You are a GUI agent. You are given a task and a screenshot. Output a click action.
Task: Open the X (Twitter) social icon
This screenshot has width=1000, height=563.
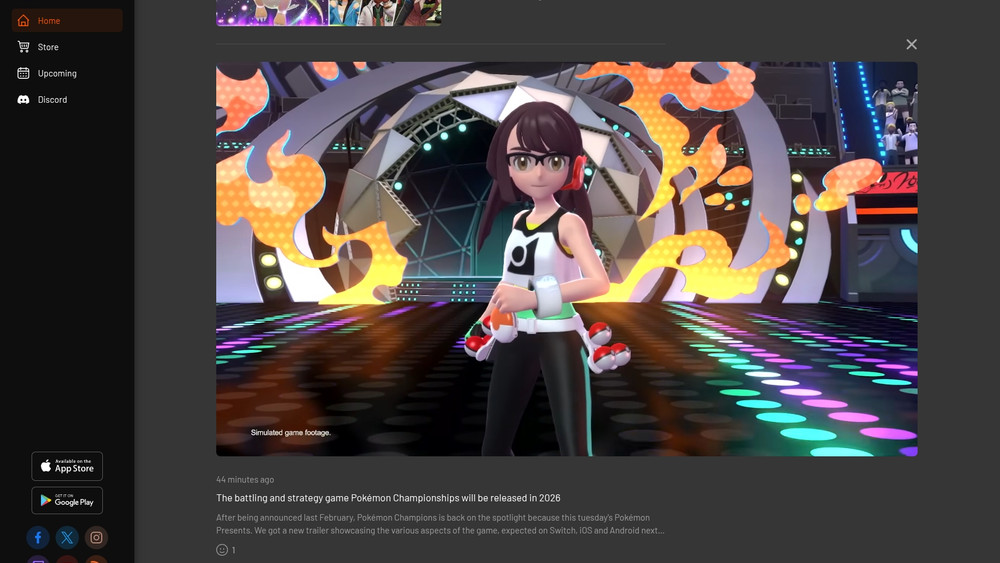[x=67, y=537]
